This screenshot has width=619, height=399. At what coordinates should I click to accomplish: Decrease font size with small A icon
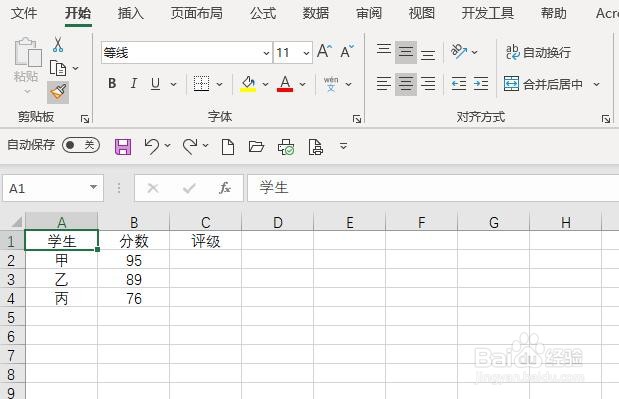(x=347, y=52)
